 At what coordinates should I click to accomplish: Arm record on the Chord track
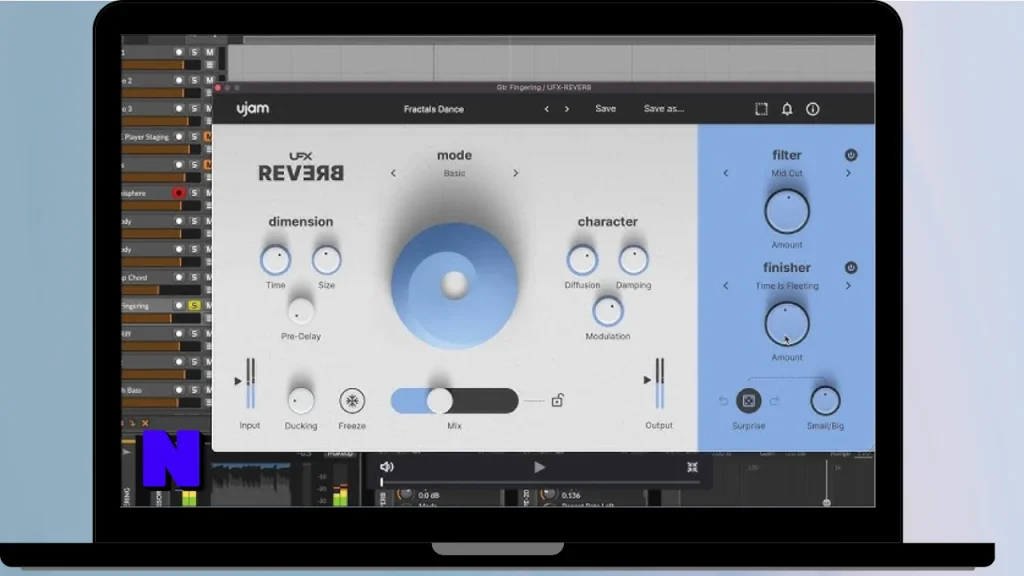pyautogui.click(x=178, y=278)
